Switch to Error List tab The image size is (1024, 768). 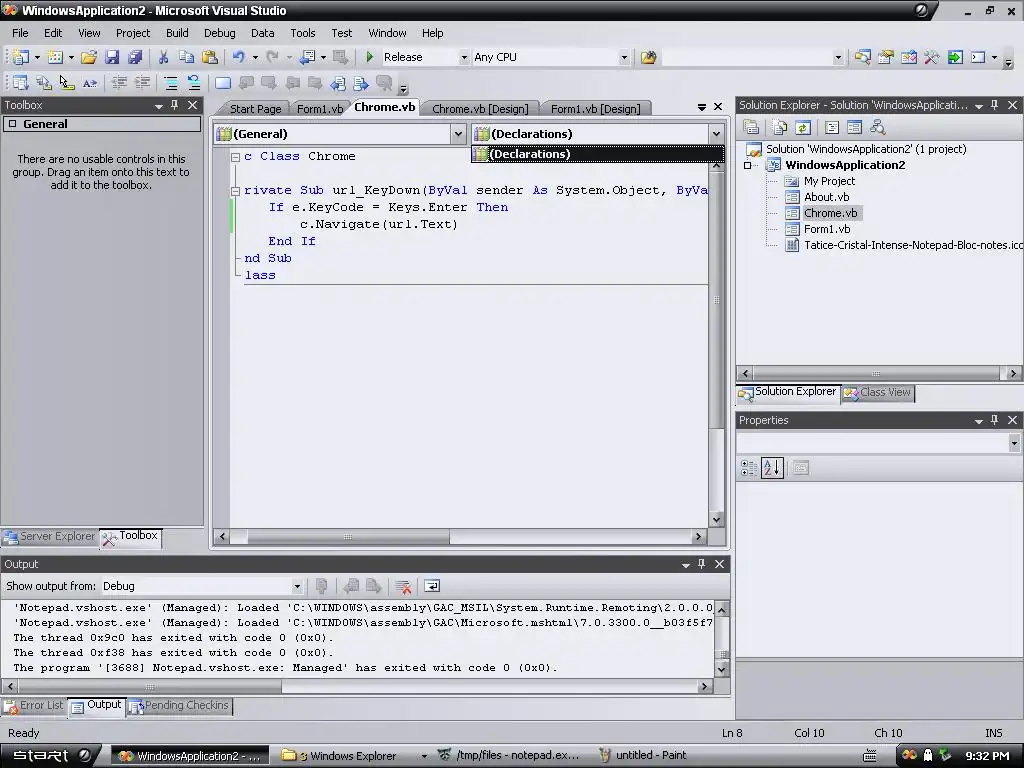[34, 706]
